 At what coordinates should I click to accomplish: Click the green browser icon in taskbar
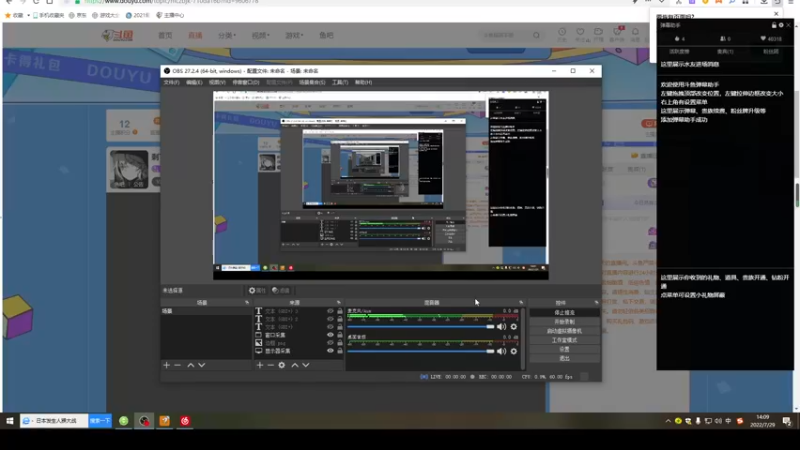click(x=123, y=421)
